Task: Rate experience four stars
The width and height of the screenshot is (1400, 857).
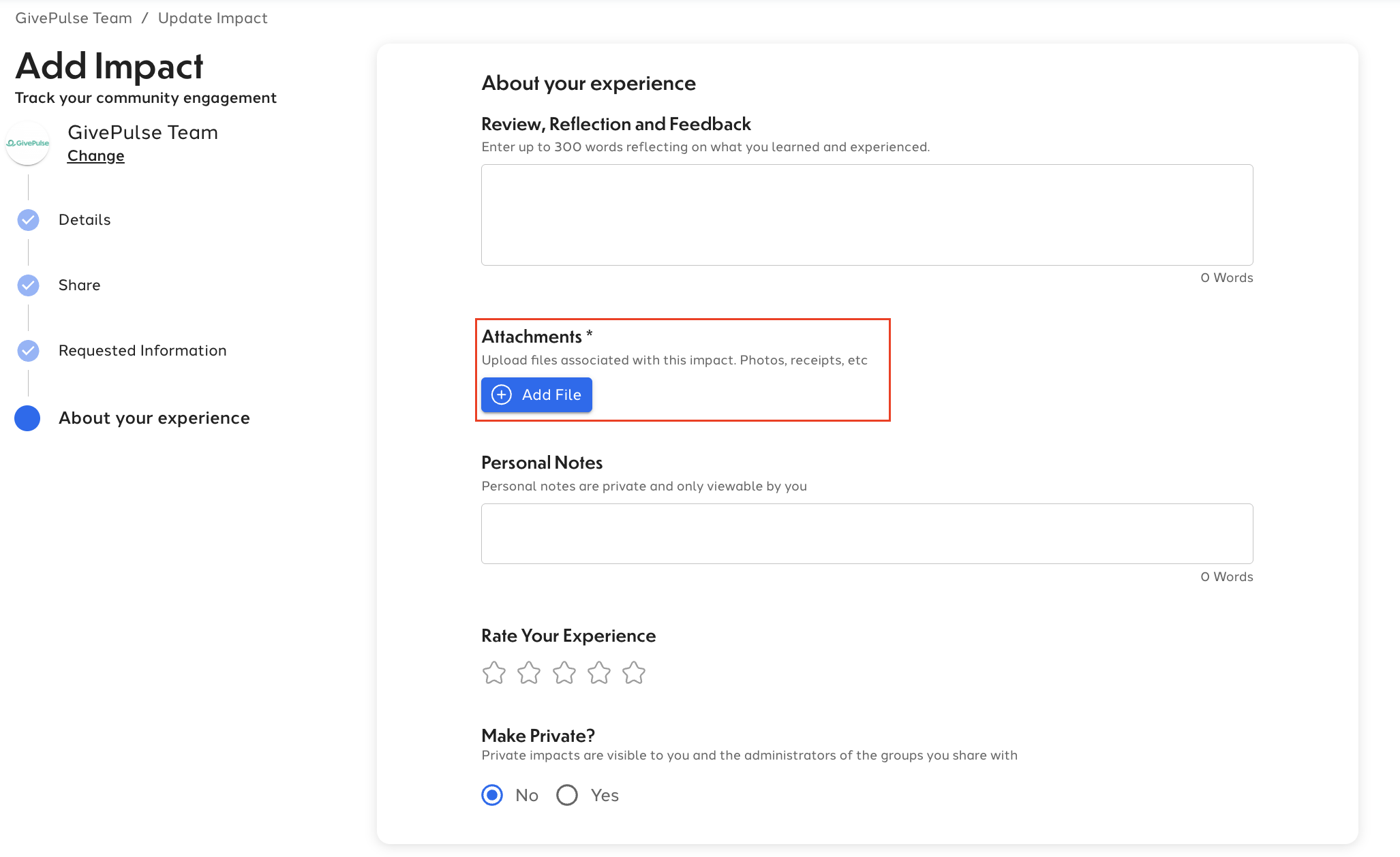Action: [599, 672]
